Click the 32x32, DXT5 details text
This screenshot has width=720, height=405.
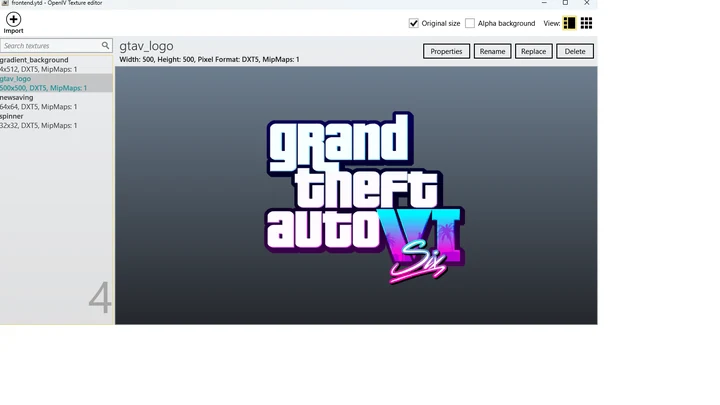[39, 125]
